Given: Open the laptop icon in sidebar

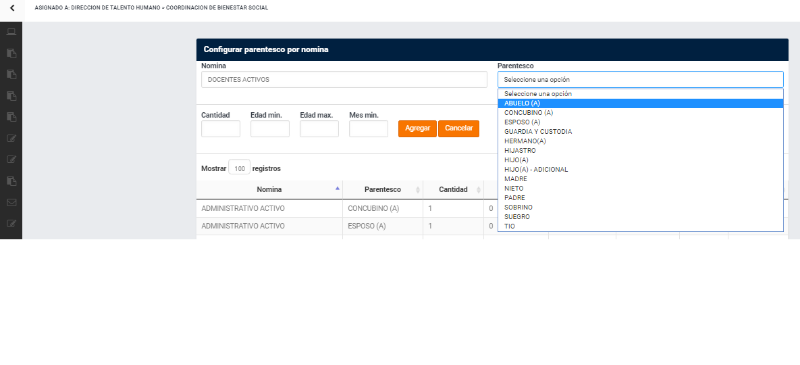Looking at the screenshot, I should coord(11,32).
